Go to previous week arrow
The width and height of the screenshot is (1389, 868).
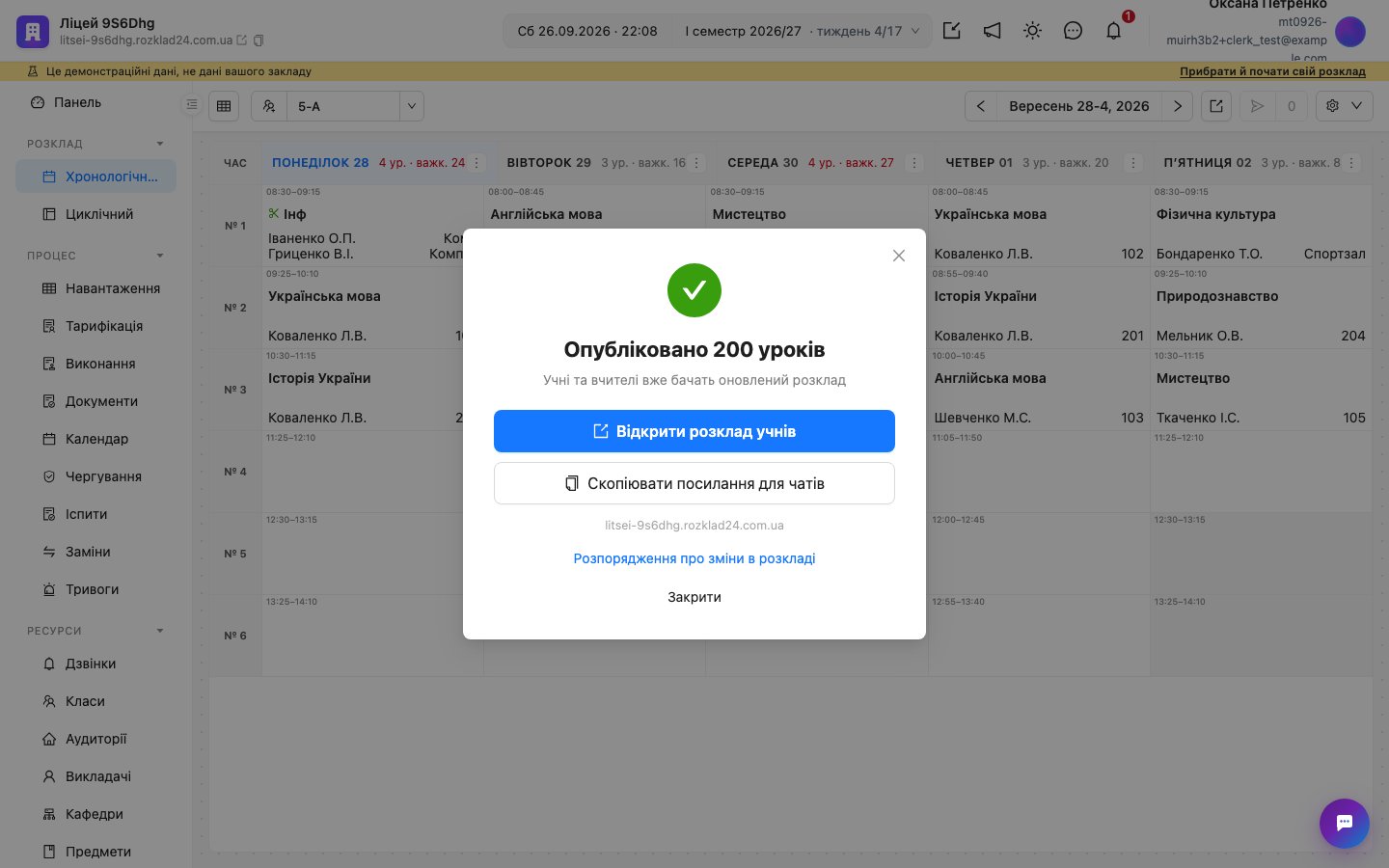981,106
